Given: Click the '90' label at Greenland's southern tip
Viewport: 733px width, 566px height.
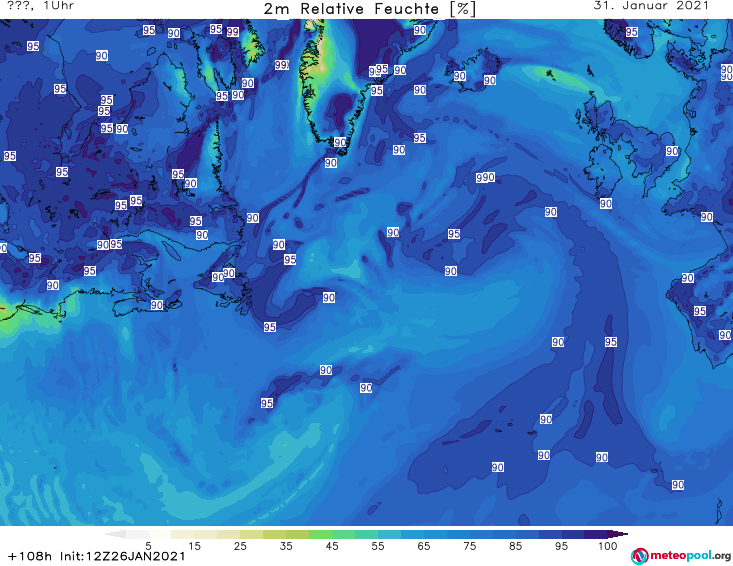Looking at the screenshot, I should pyautogui.click(x=340, y=143).
